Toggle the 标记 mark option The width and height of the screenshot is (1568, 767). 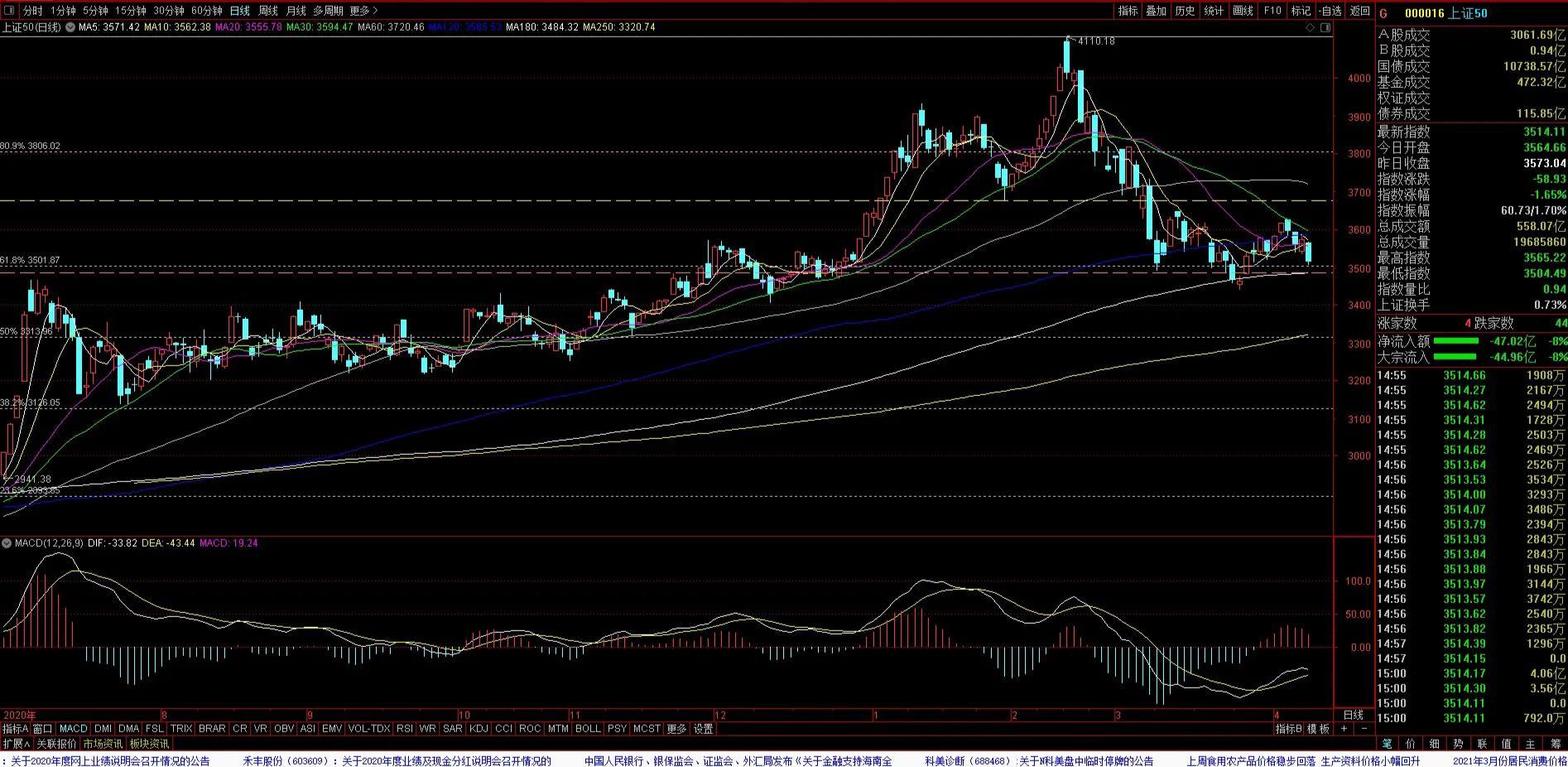(x=1301, y=11)
